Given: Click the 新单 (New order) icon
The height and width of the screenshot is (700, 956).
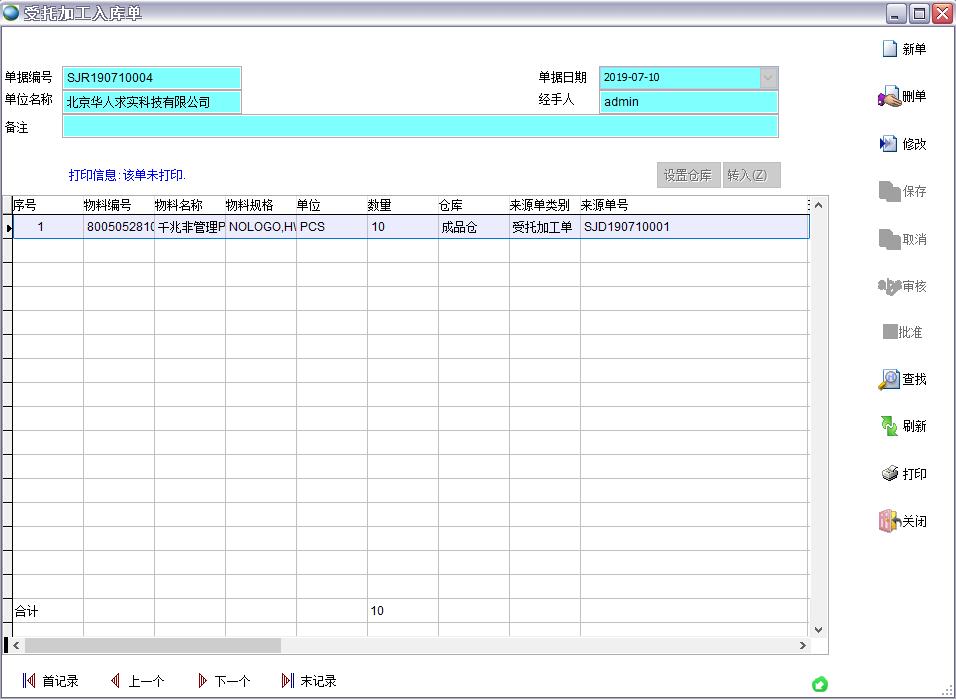Looking at the screenshot, I should point(890,49).
